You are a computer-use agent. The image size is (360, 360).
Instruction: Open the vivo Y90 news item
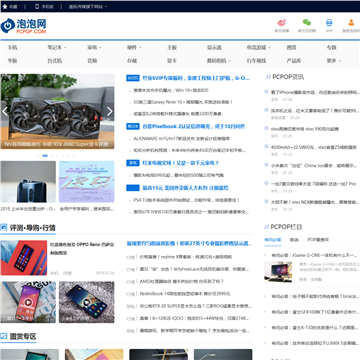point(305,129)
